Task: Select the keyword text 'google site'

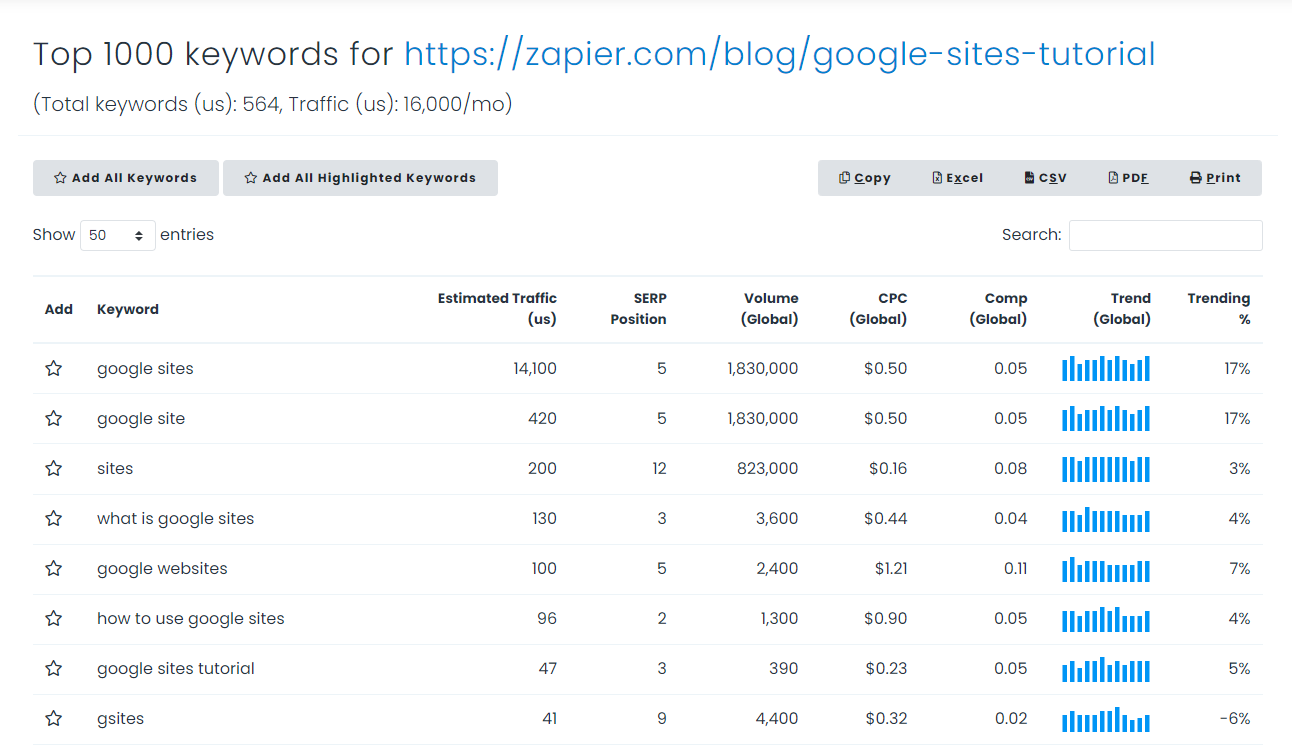Action: point(141,419)
